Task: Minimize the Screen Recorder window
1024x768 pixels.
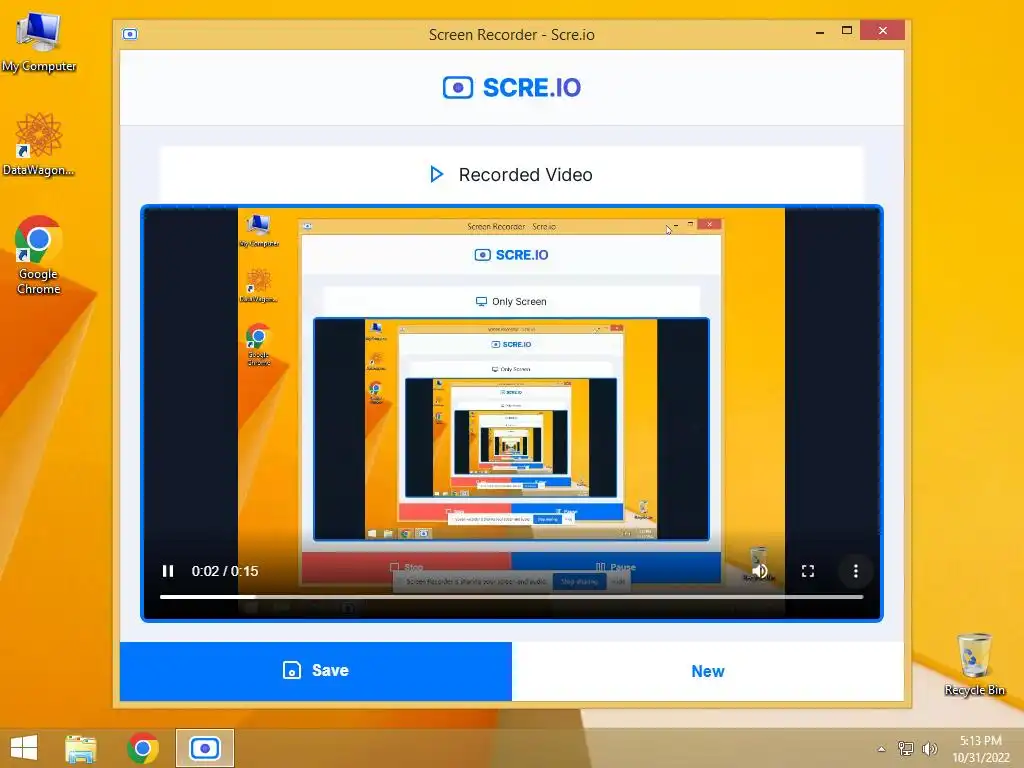Action: pos(820,31)
